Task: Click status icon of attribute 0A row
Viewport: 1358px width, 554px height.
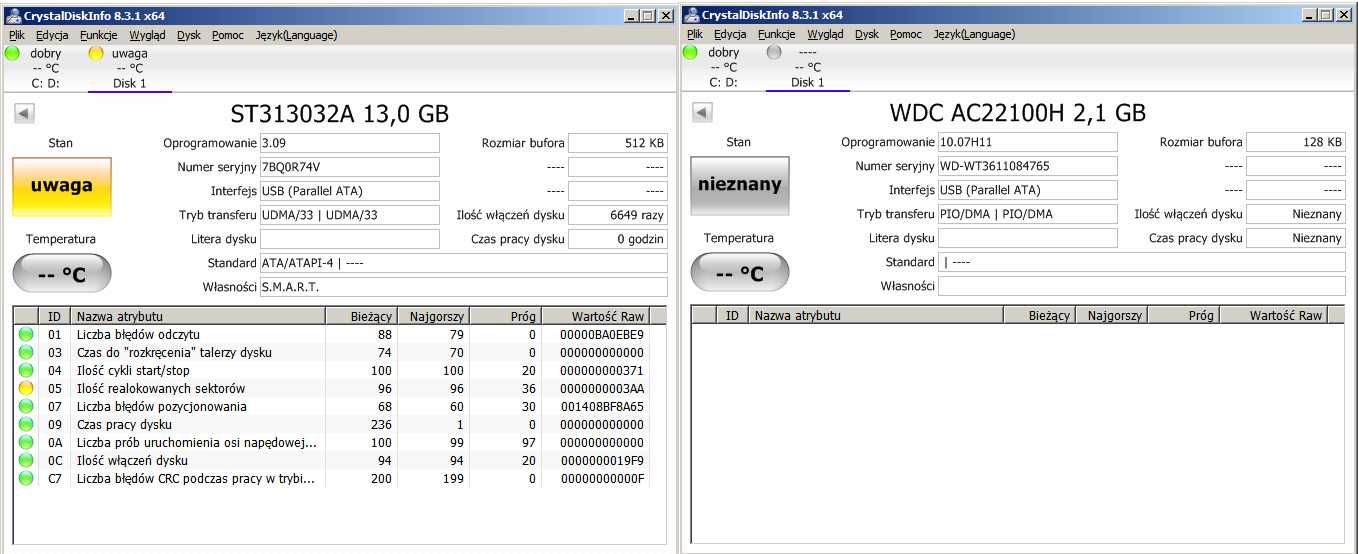Action: pyautogui.click(x=26, y=442)
